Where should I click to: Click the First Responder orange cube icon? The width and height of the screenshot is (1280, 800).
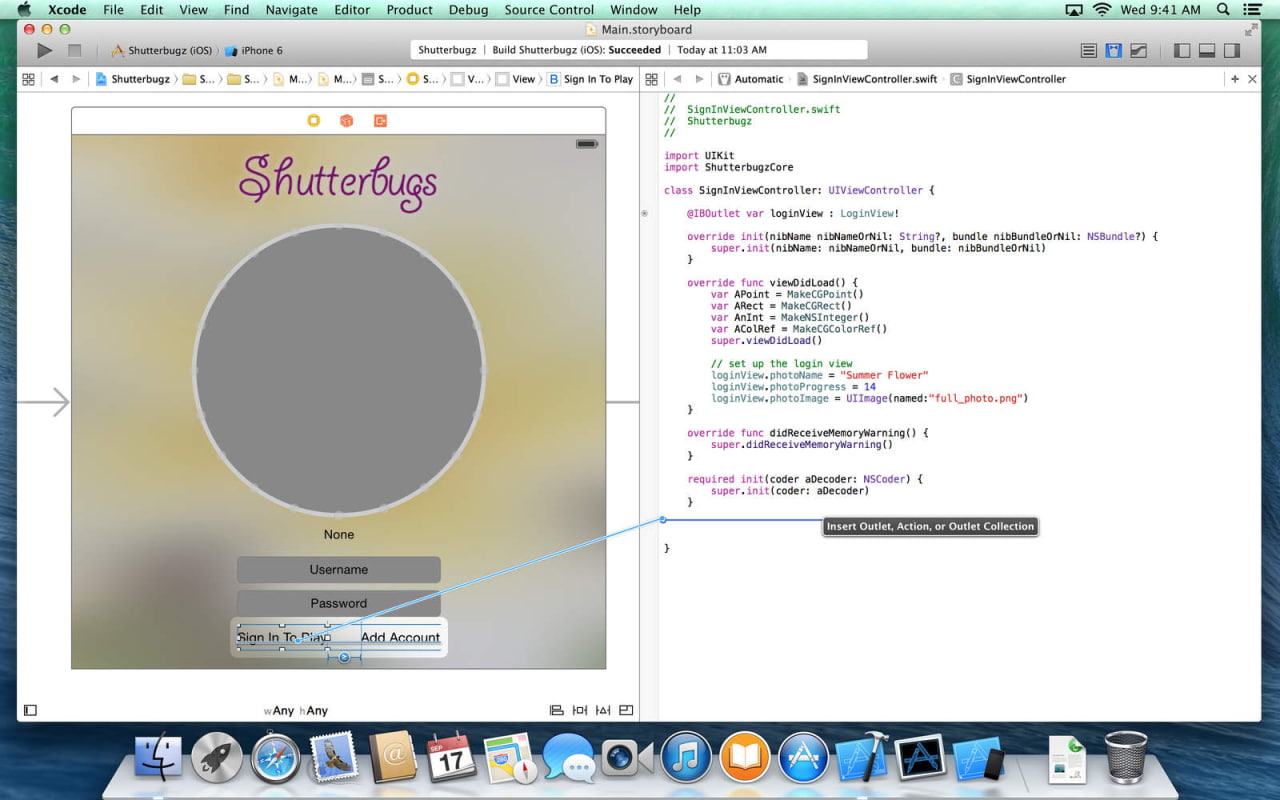pyautogui.click(x=346, y=121)
